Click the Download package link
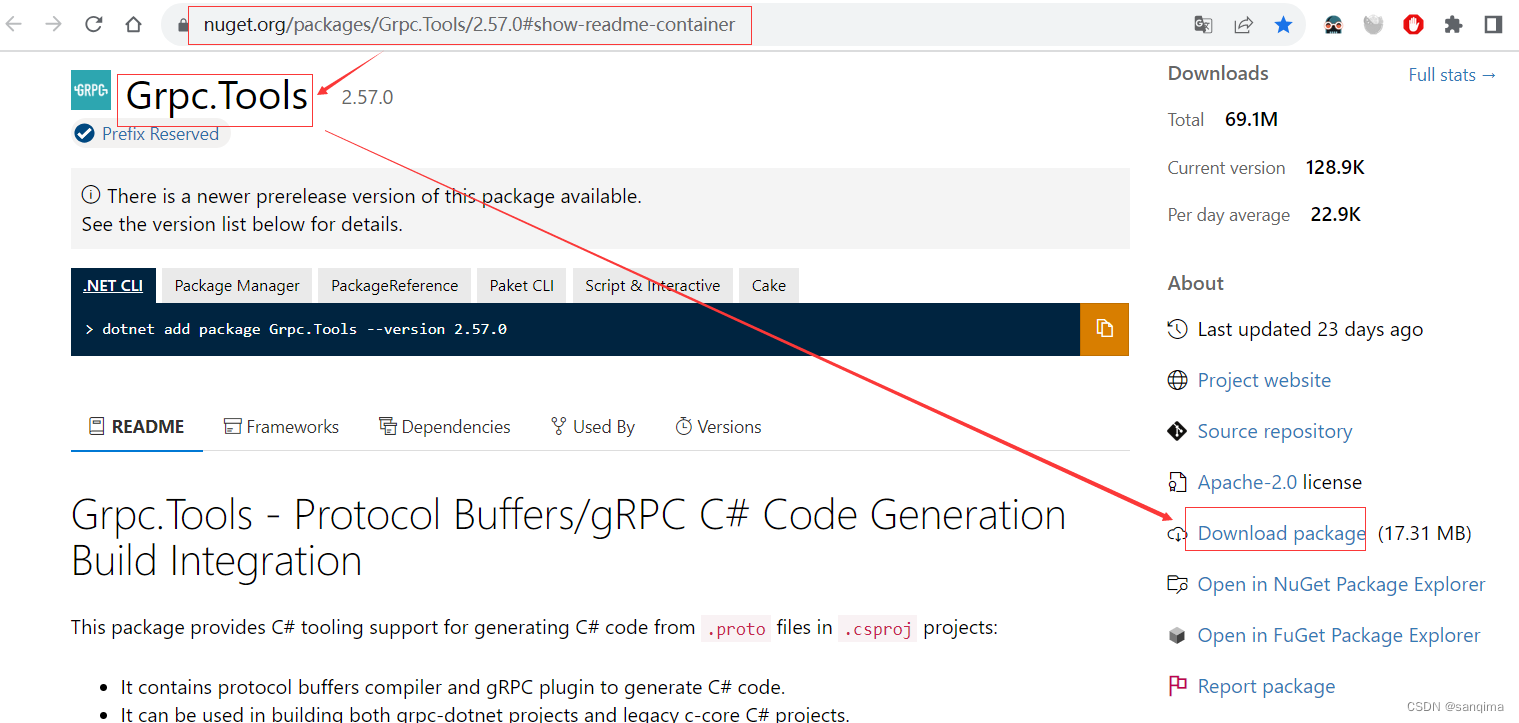 (1282, 533)
